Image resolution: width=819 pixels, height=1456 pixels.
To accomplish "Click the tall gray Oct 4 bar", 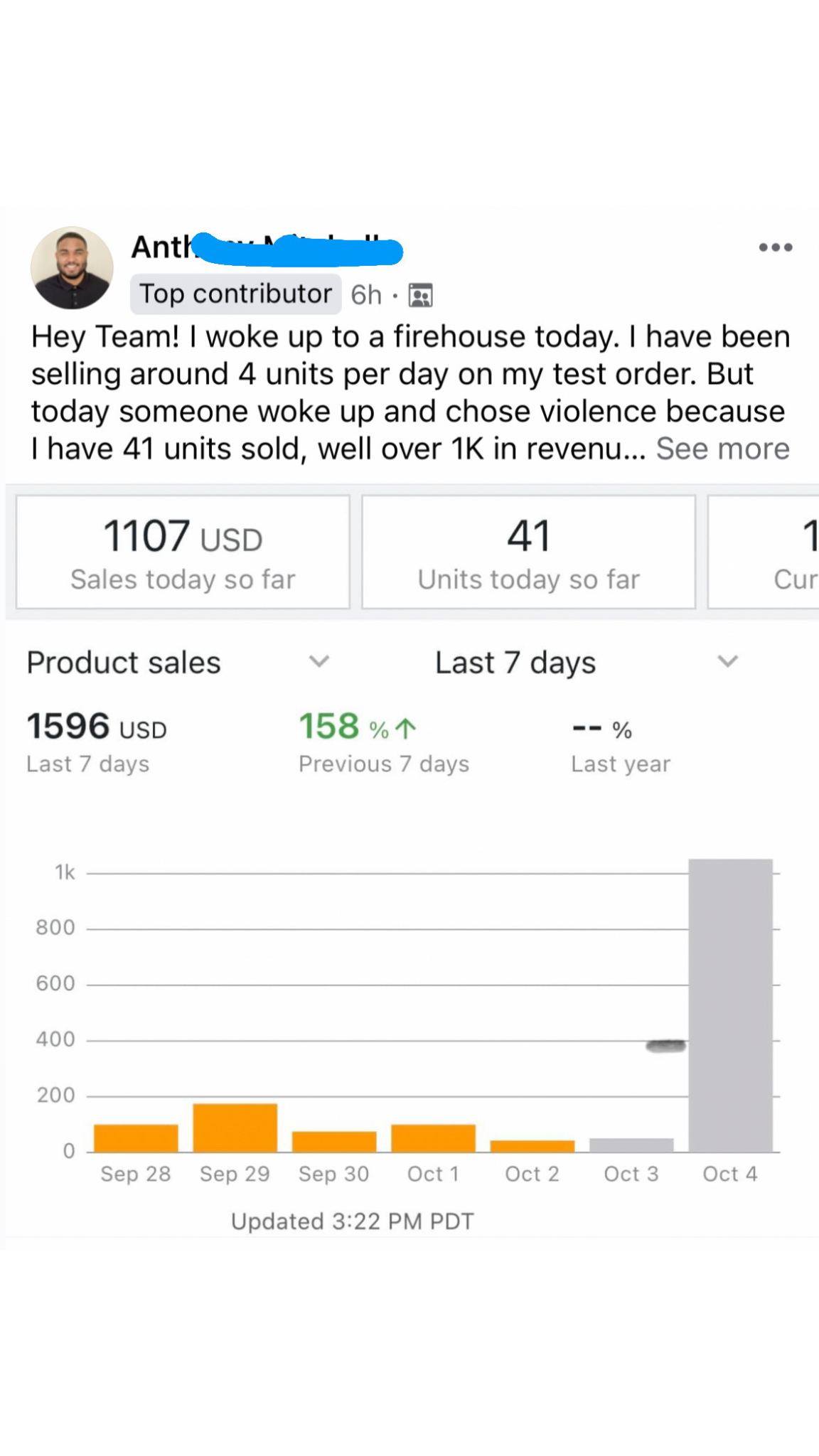I will tap(730, 1005).
